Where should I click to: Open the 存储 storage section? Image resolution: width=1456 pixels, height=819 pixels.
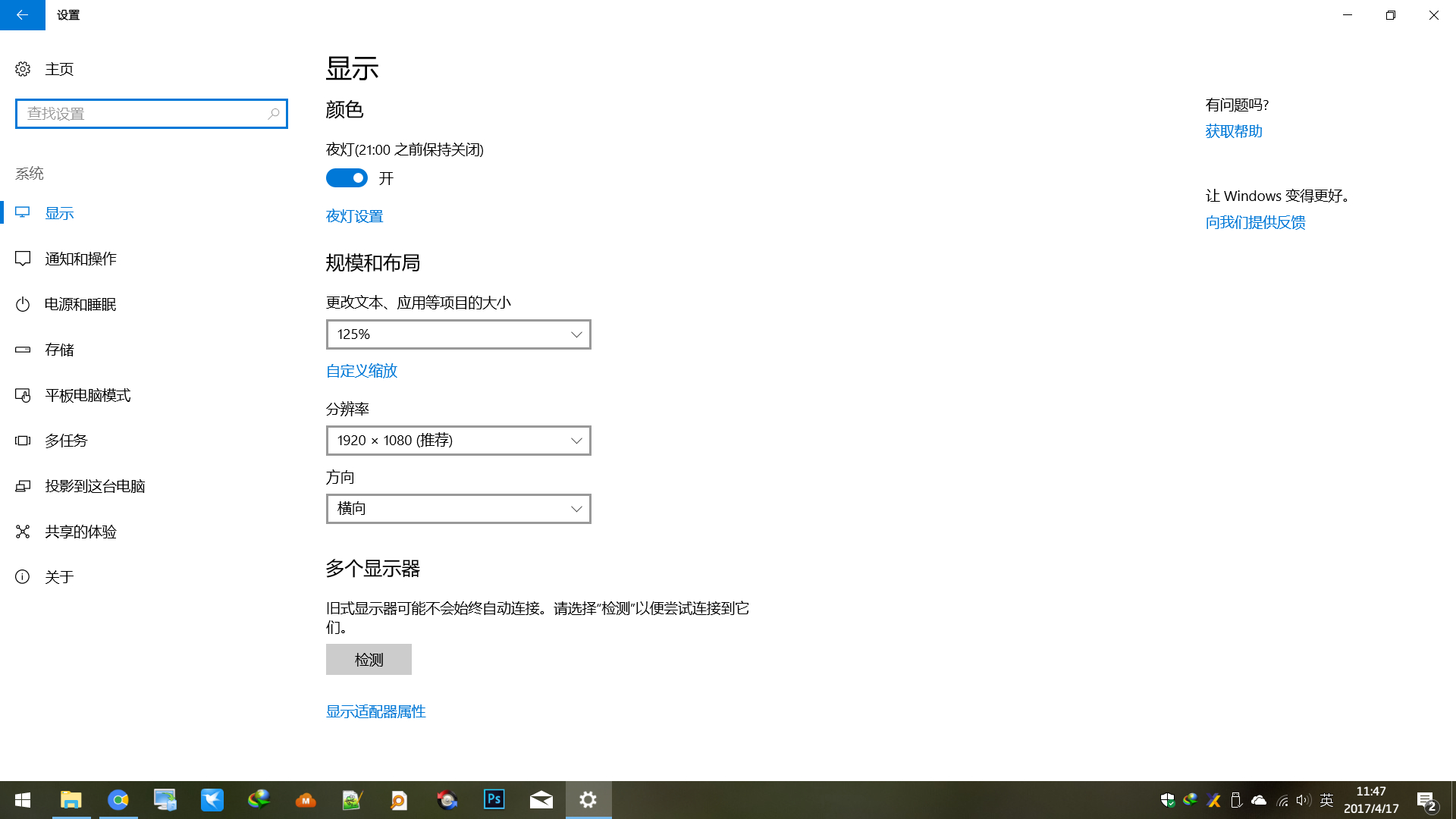coord(59,350)
